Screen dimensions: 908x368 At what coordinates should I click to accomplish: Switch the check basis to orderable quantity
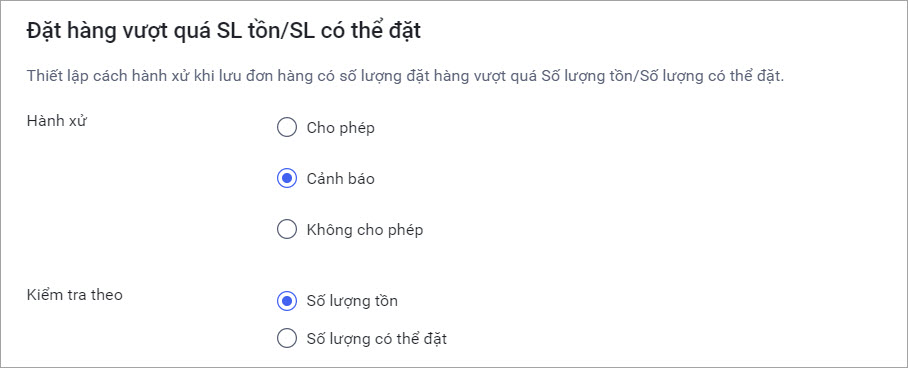[287, 338]
